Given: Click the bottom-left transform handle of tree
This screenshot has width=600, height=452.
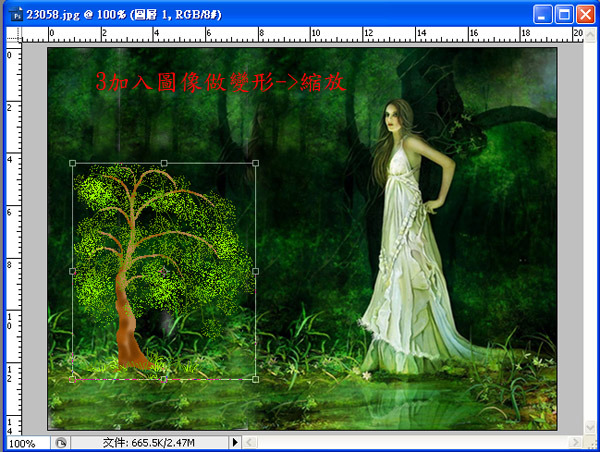Looking at the screenshot, I should click(x=72, y=379).
